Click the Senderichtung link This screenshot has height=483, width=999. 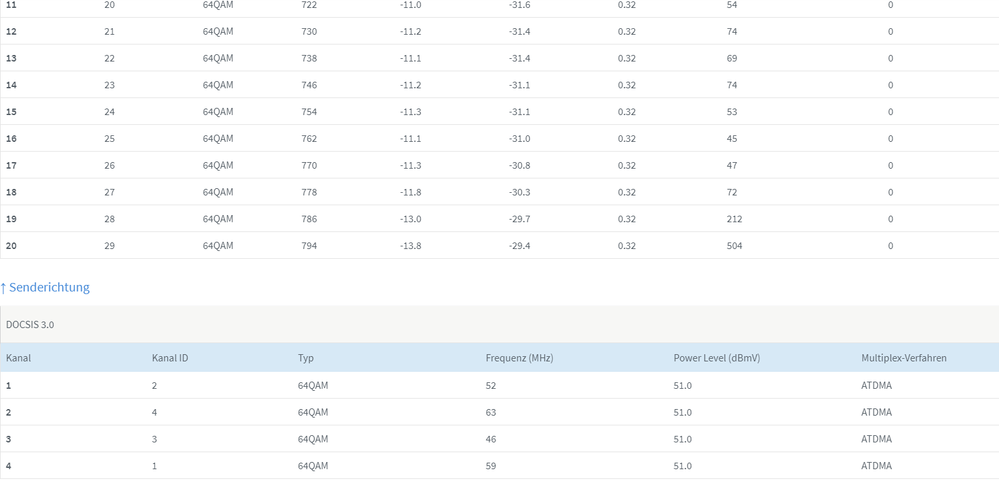point(49,287)
